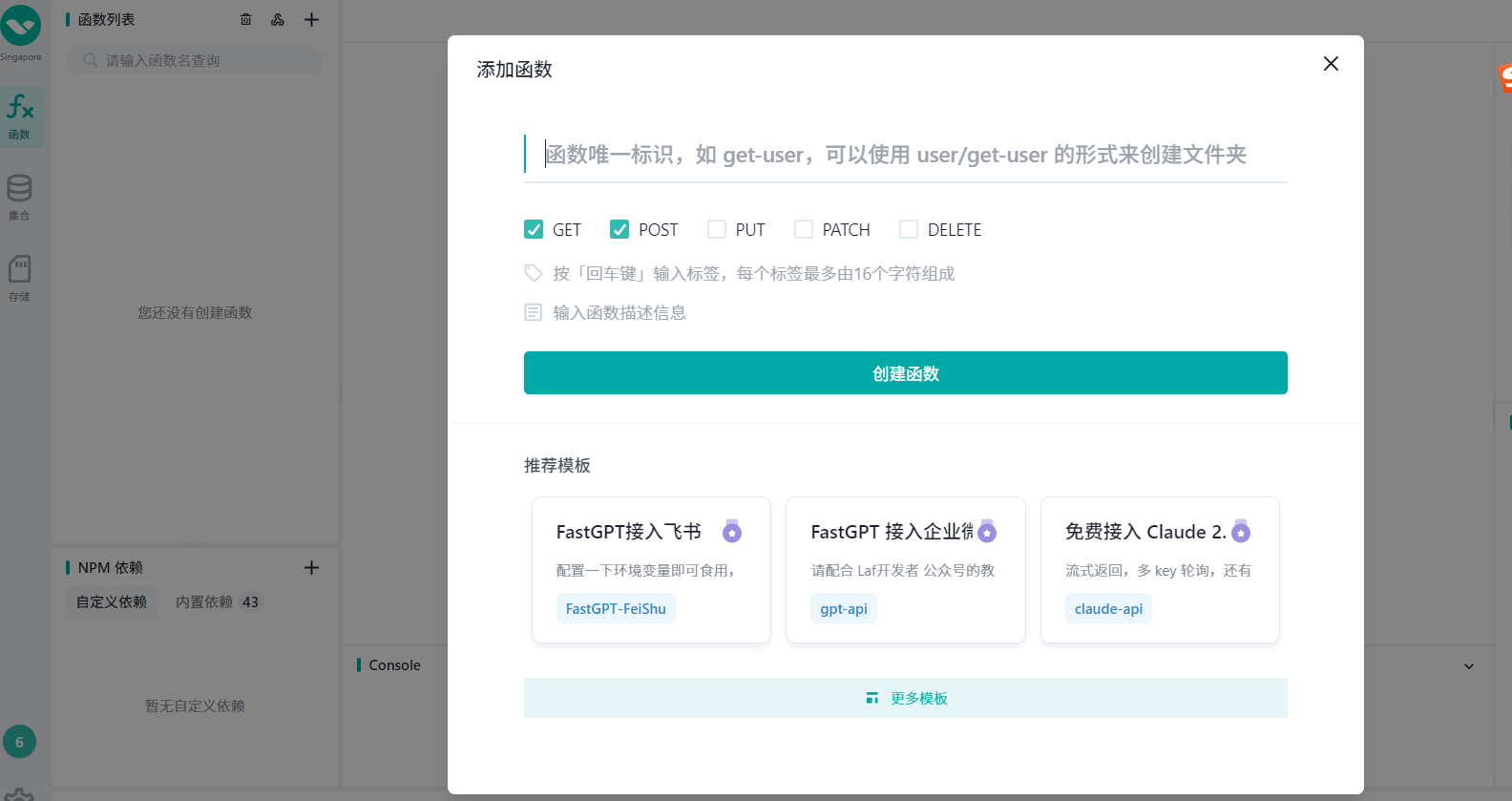Add an NPM dependency with plus icon

[x=311, y=567]
